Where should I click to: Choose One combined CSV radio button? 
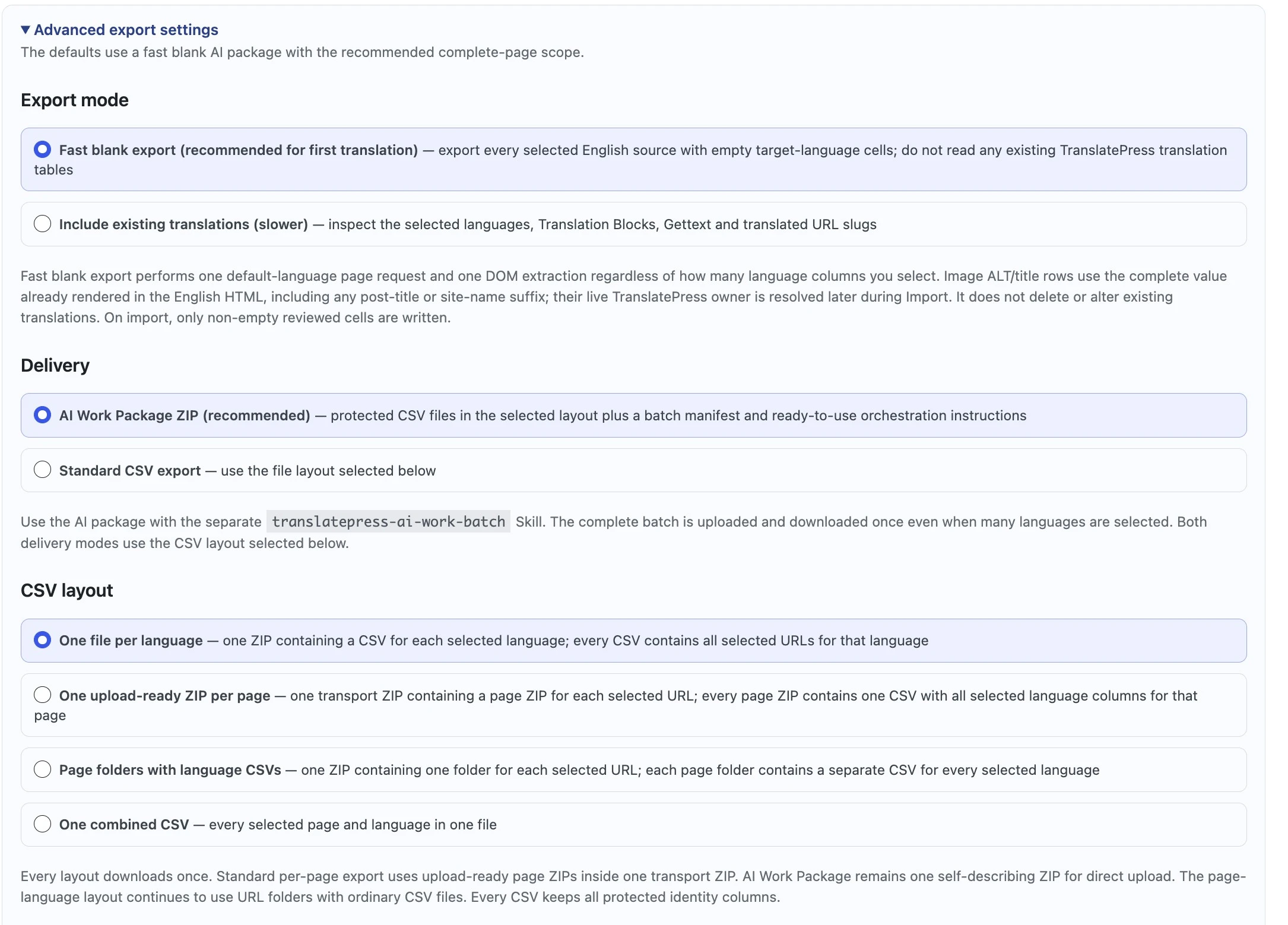click(42, 824)
